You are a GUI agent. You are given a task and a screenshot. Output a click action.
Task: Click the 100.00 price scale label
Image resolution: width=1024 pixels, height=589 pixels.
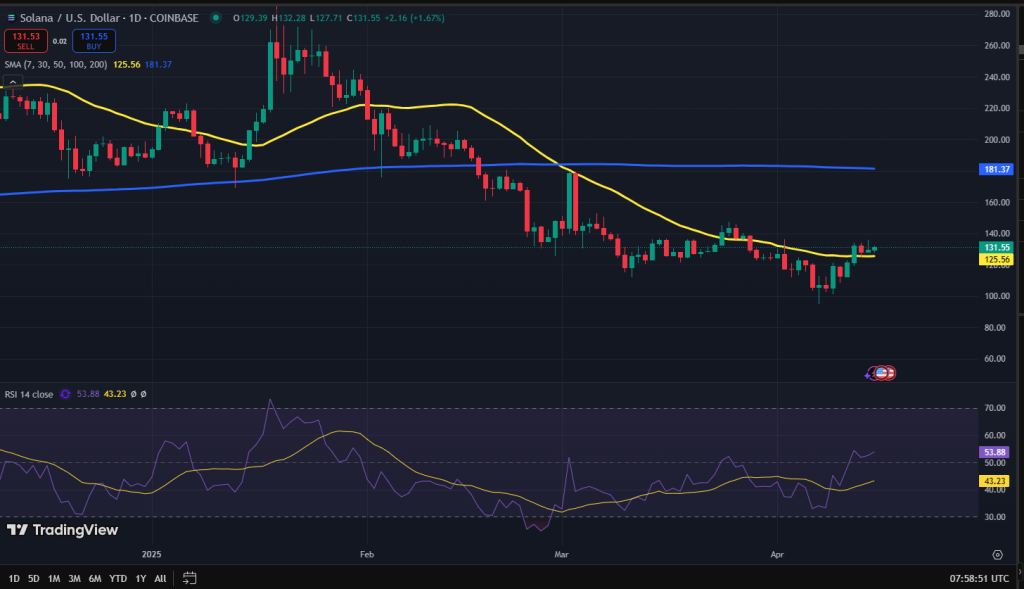coord(997,296)
